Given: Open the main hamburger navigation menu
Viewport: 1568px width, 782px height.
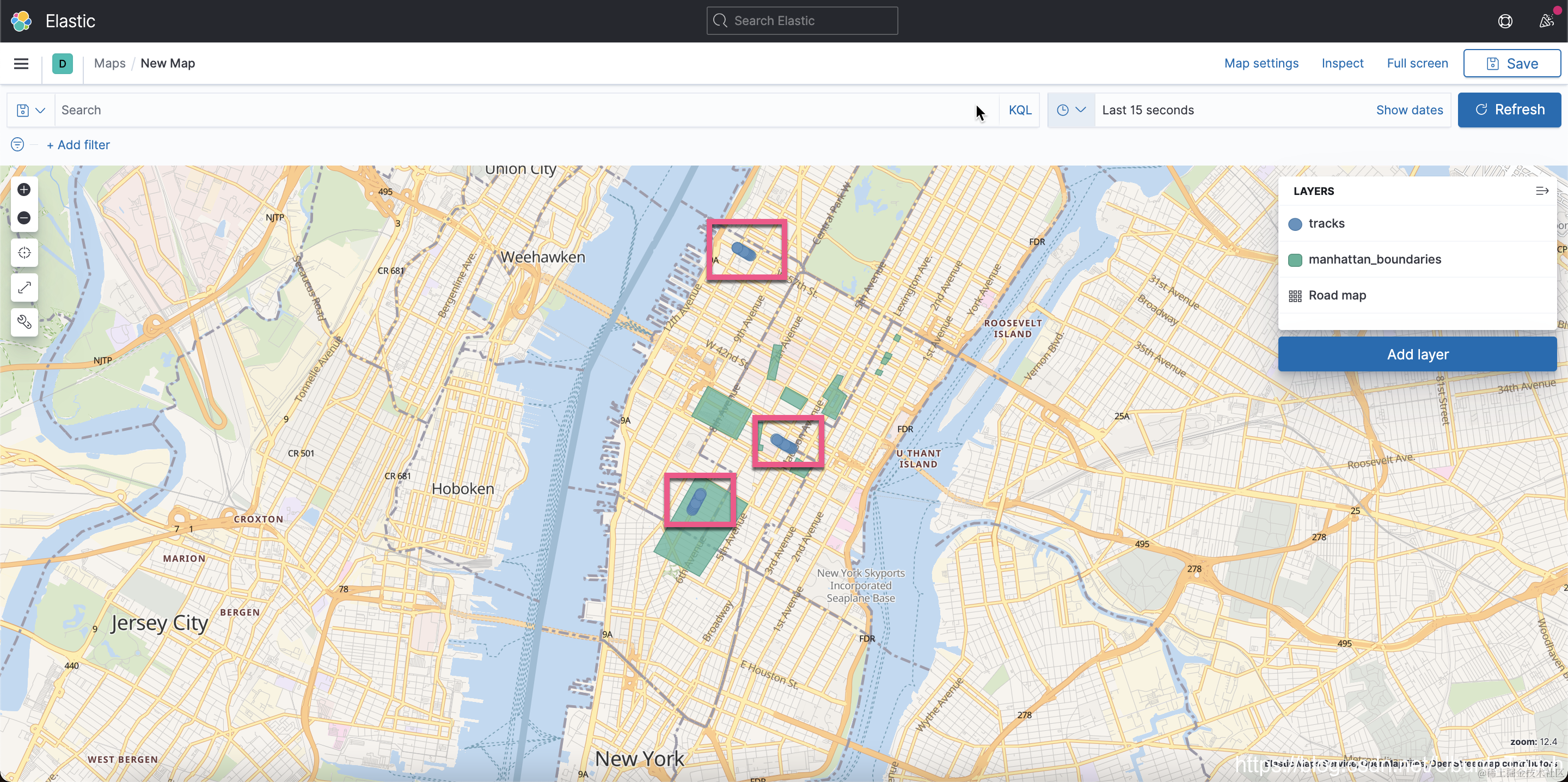Looking at the screenshot, I should coord(21,63).
